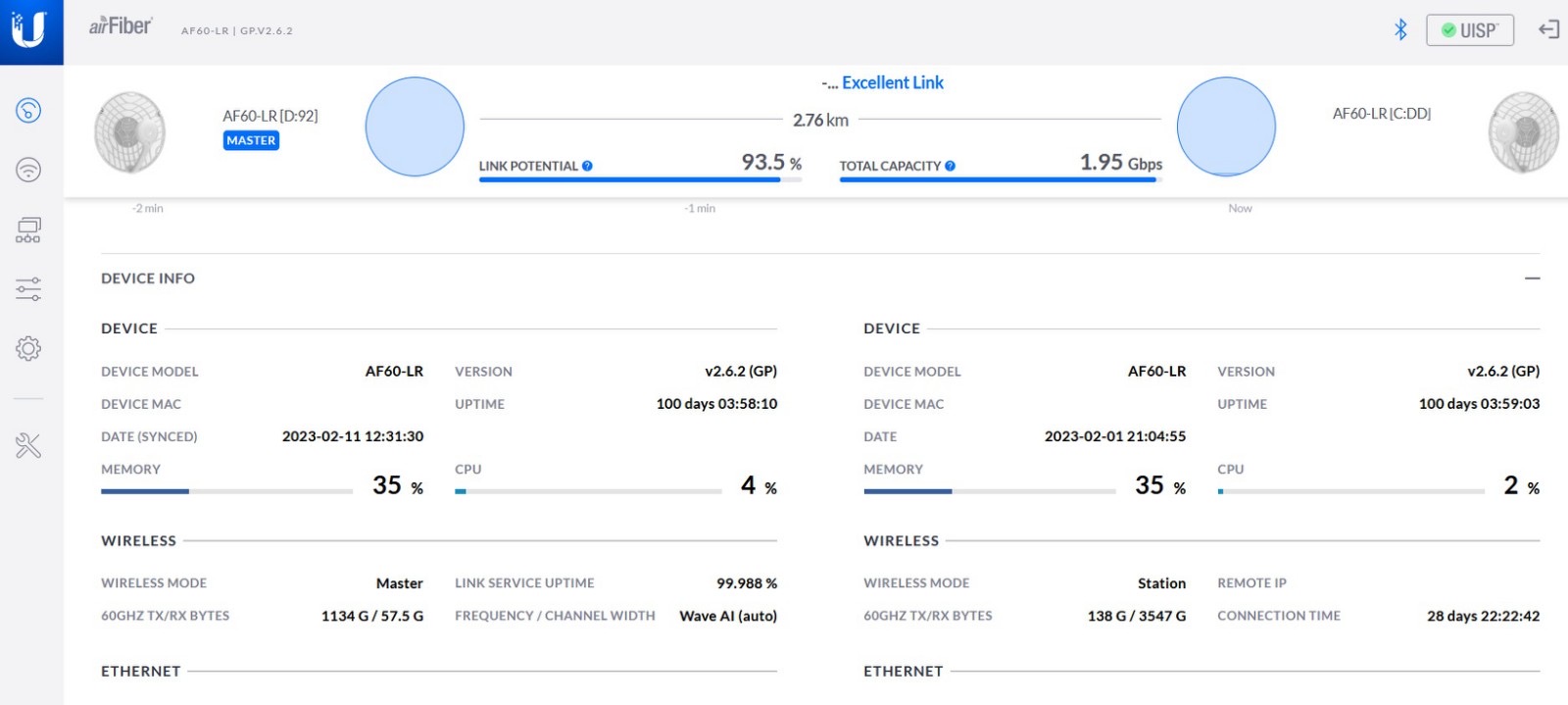The height and width of the screenshot is (705, 1568).
Task: Open the sliders configuration sidebar icon
Action: point(28,289)
